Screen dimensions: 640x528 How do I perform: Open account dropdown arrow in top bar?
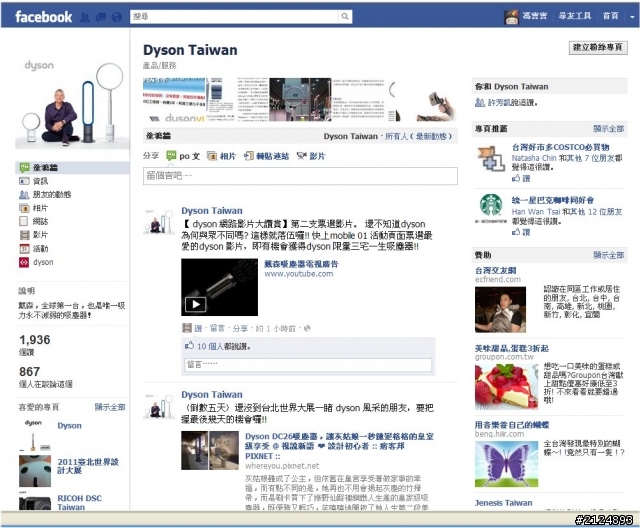632,17
